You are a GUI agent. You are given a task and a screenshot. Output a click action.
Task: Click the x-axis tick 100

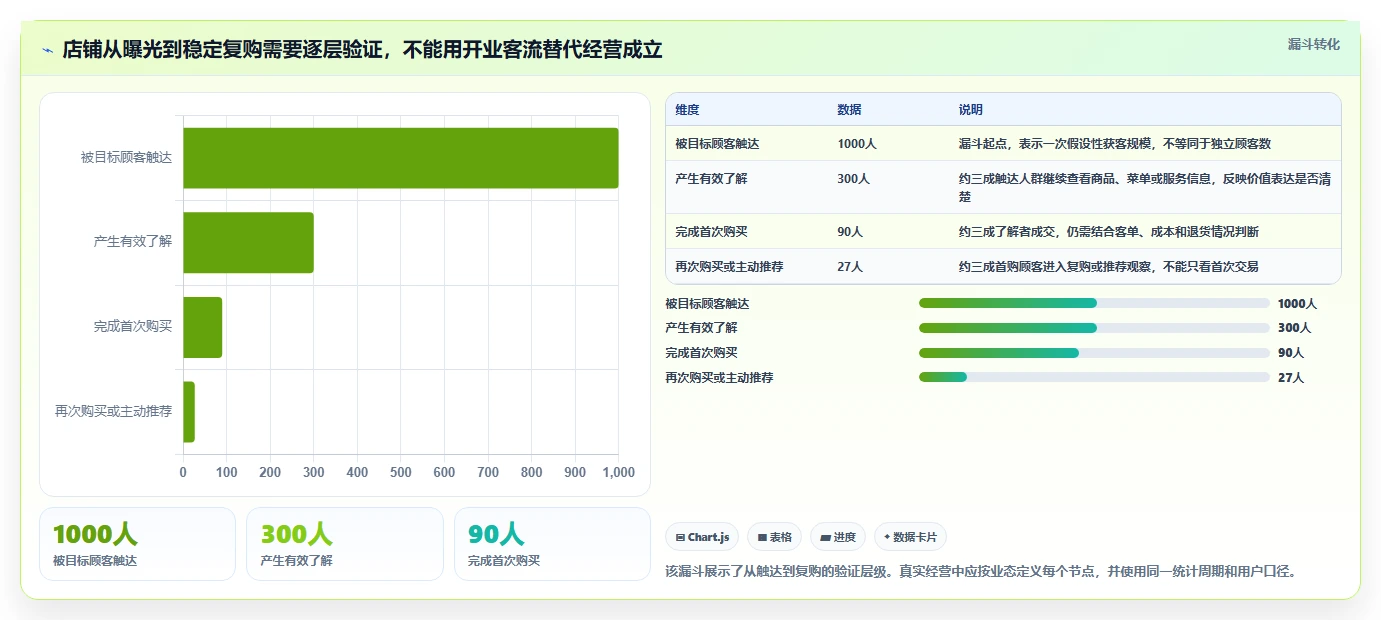click(x=226, y=473)
